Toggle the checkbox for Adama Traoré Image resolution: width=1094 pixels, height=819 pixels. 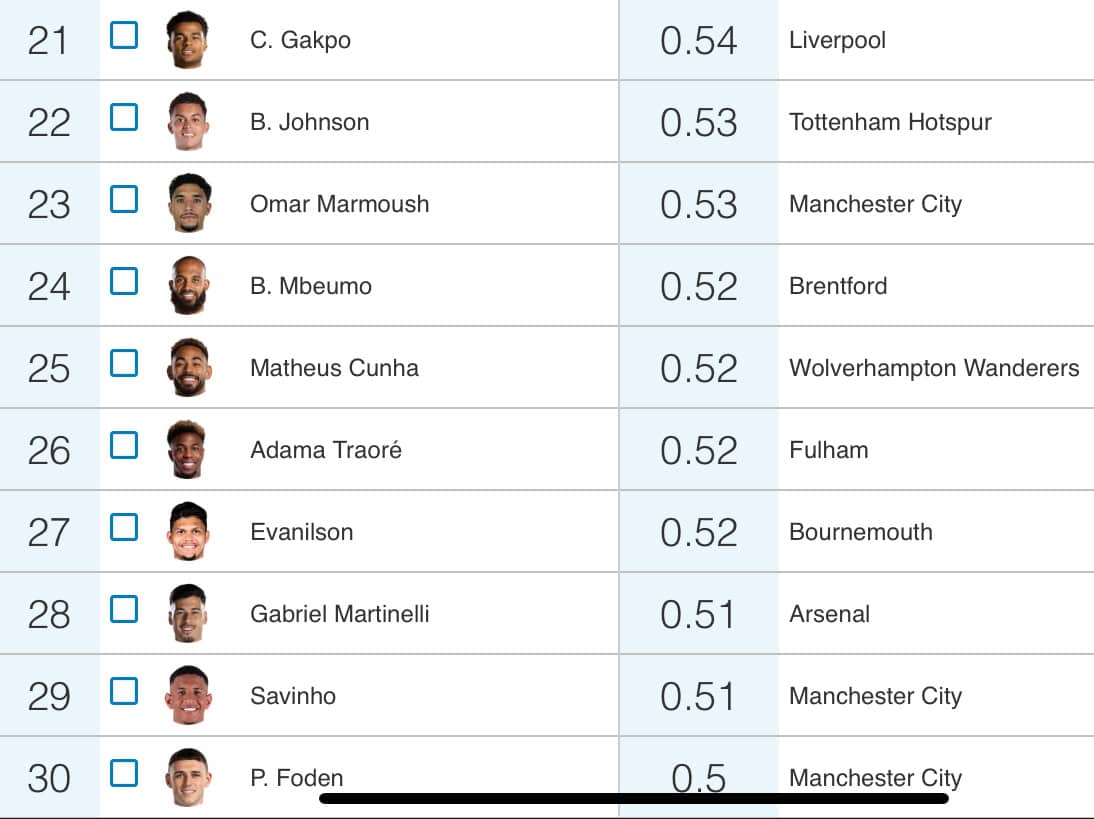click(x=124, y=446)
